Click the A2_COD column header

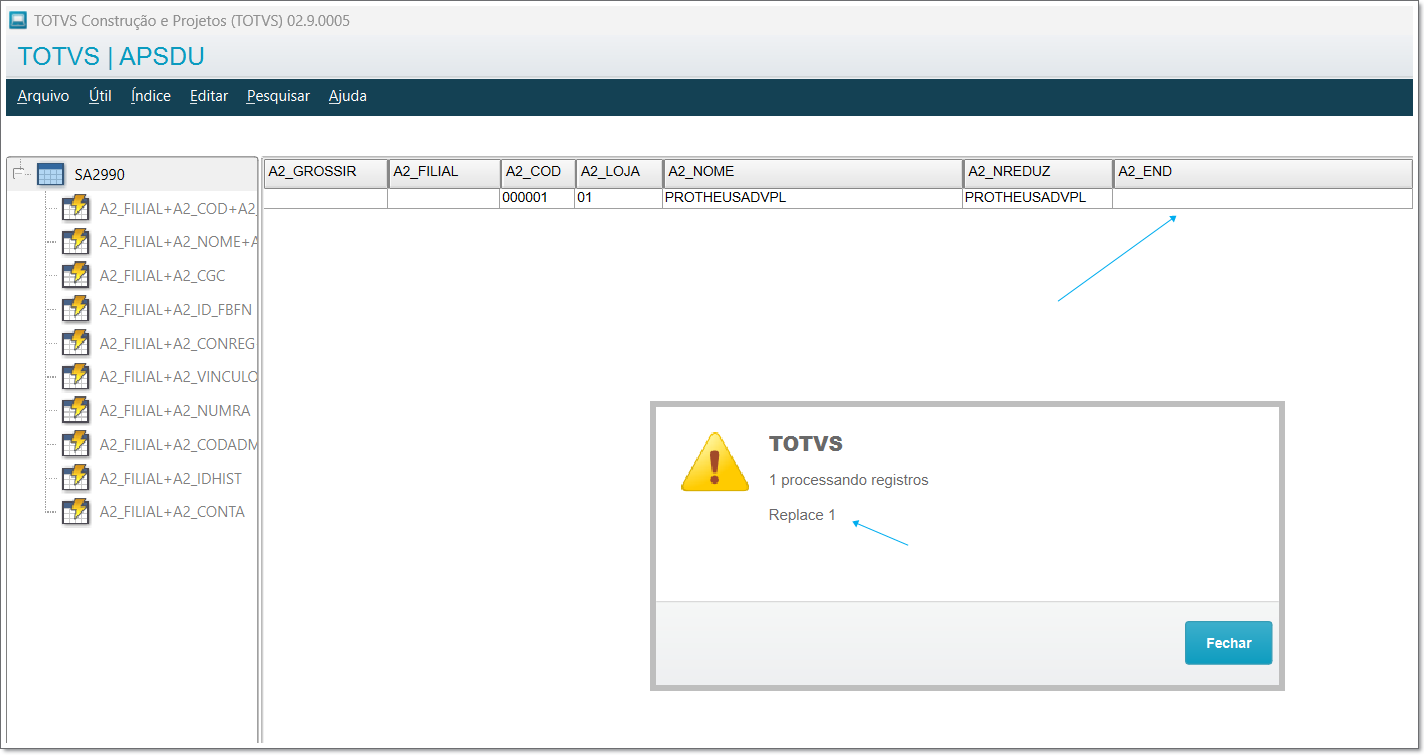[538, 172]
